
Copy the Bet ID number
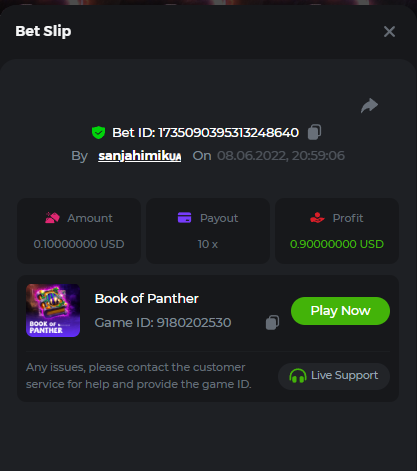pos(314,132)
